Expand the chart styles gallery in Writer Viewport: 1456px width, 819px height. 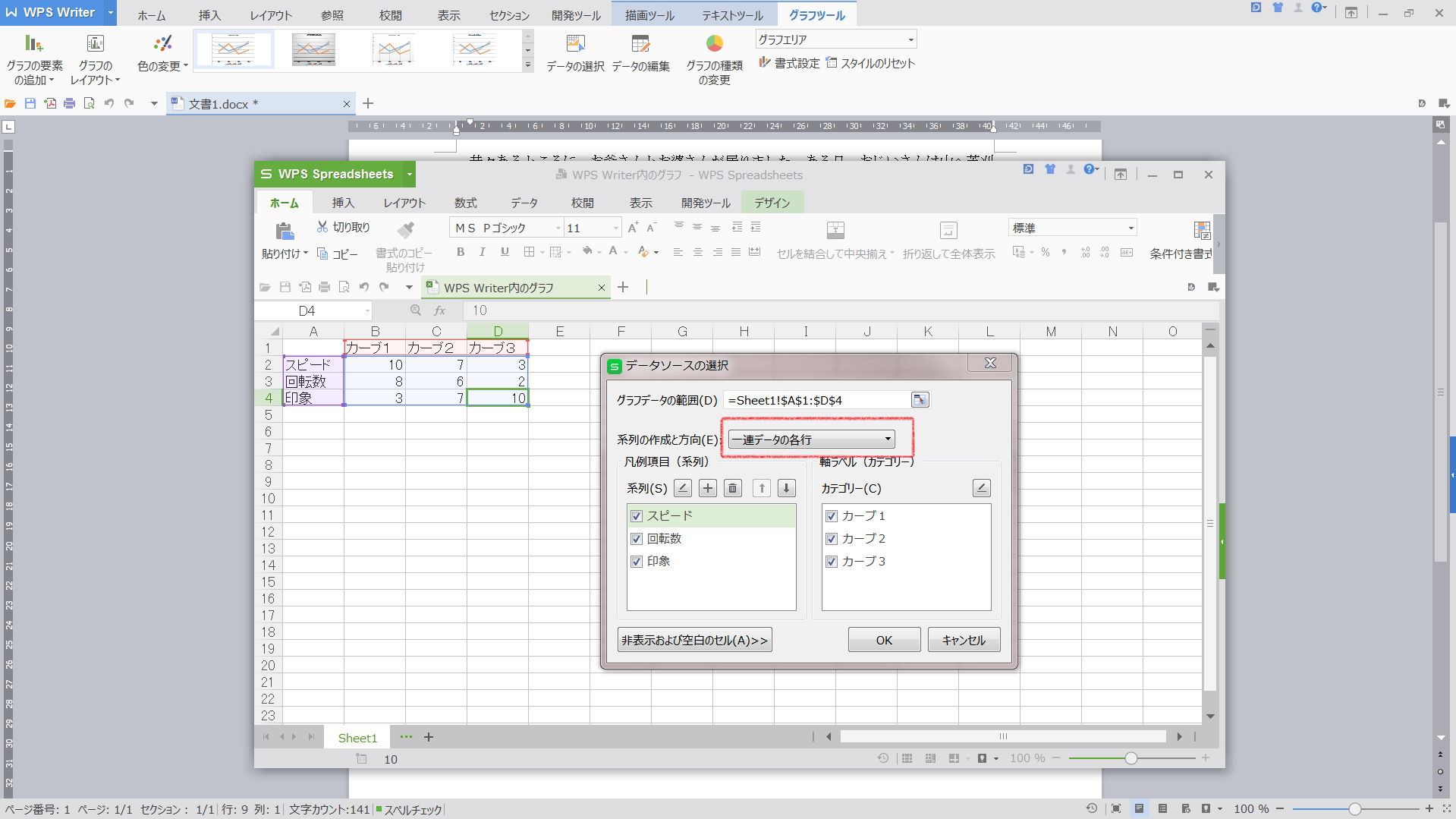click(x=528, y=66)
